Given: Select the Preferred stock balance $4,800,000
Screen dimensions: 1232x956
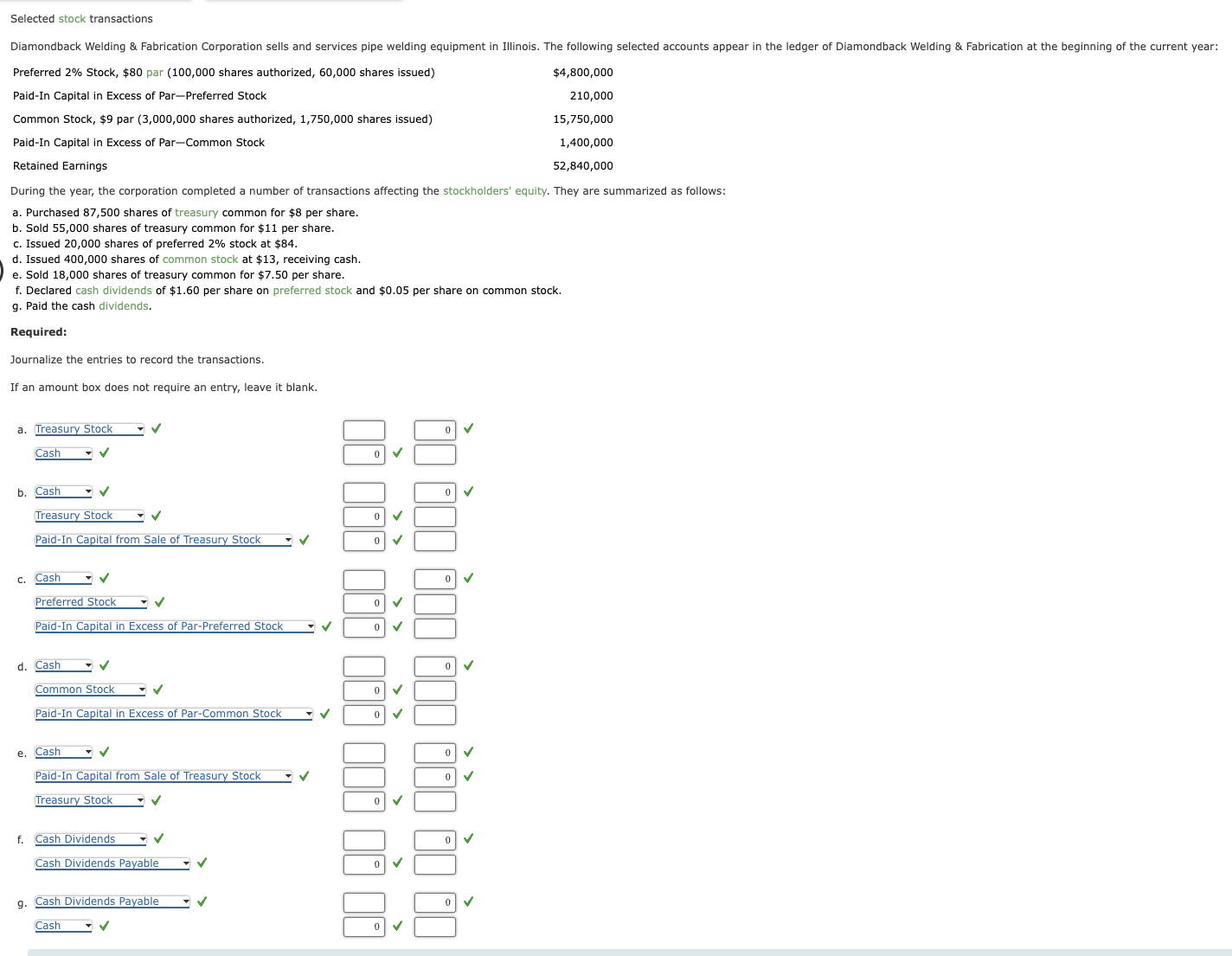Looking at the screenshot, I should click(583, 73).
